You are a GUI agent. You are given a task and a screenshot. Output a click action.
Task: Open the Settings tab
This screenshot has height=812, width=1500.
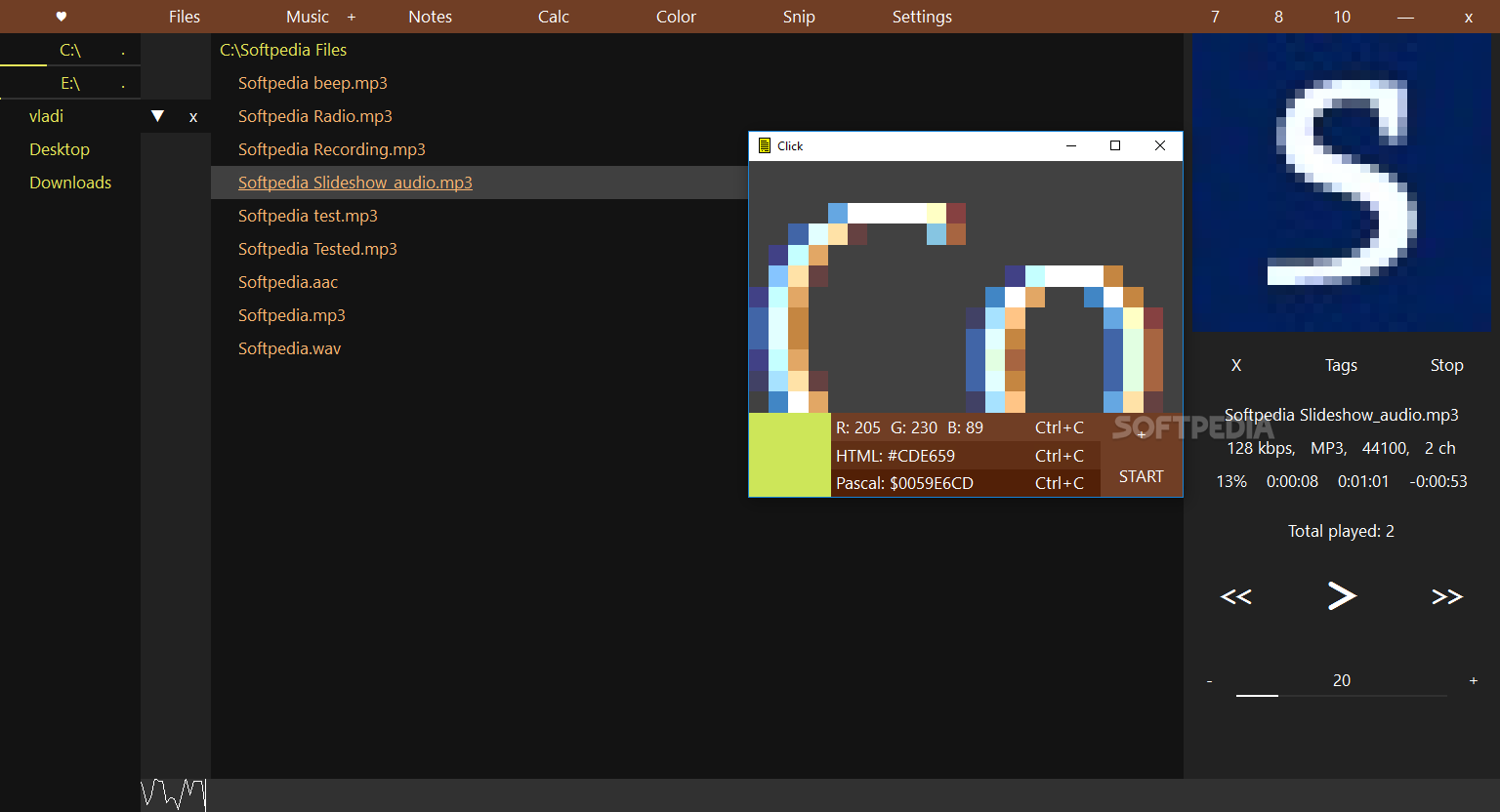(x=922, y=17)
